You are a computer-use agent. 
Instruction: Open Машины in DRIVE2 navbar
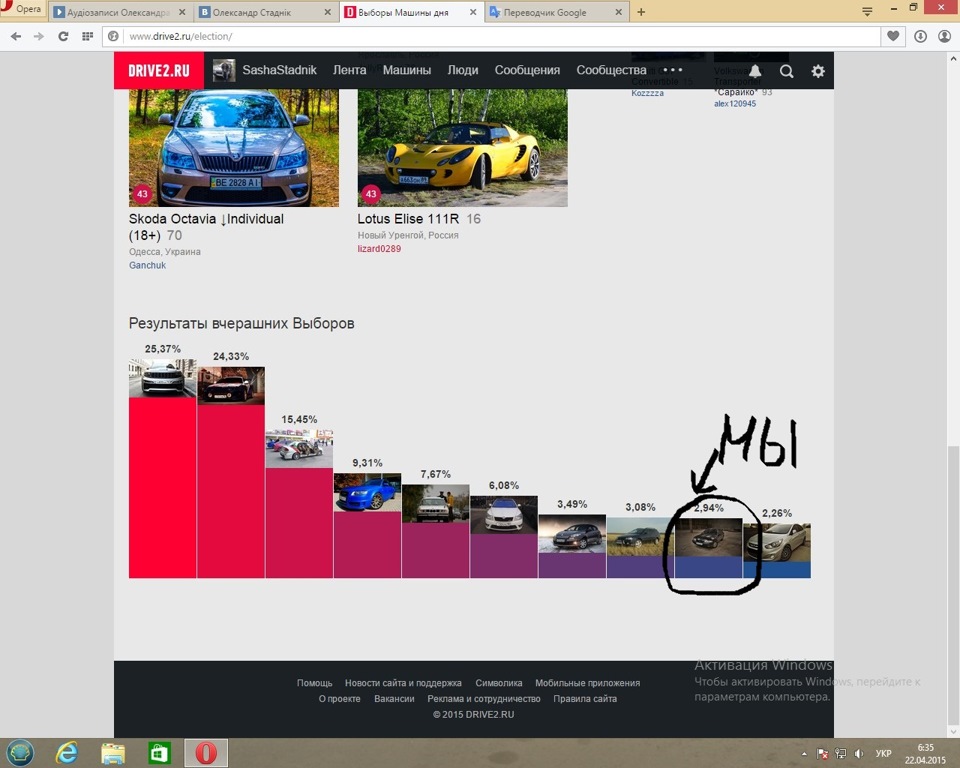point(407,70)
